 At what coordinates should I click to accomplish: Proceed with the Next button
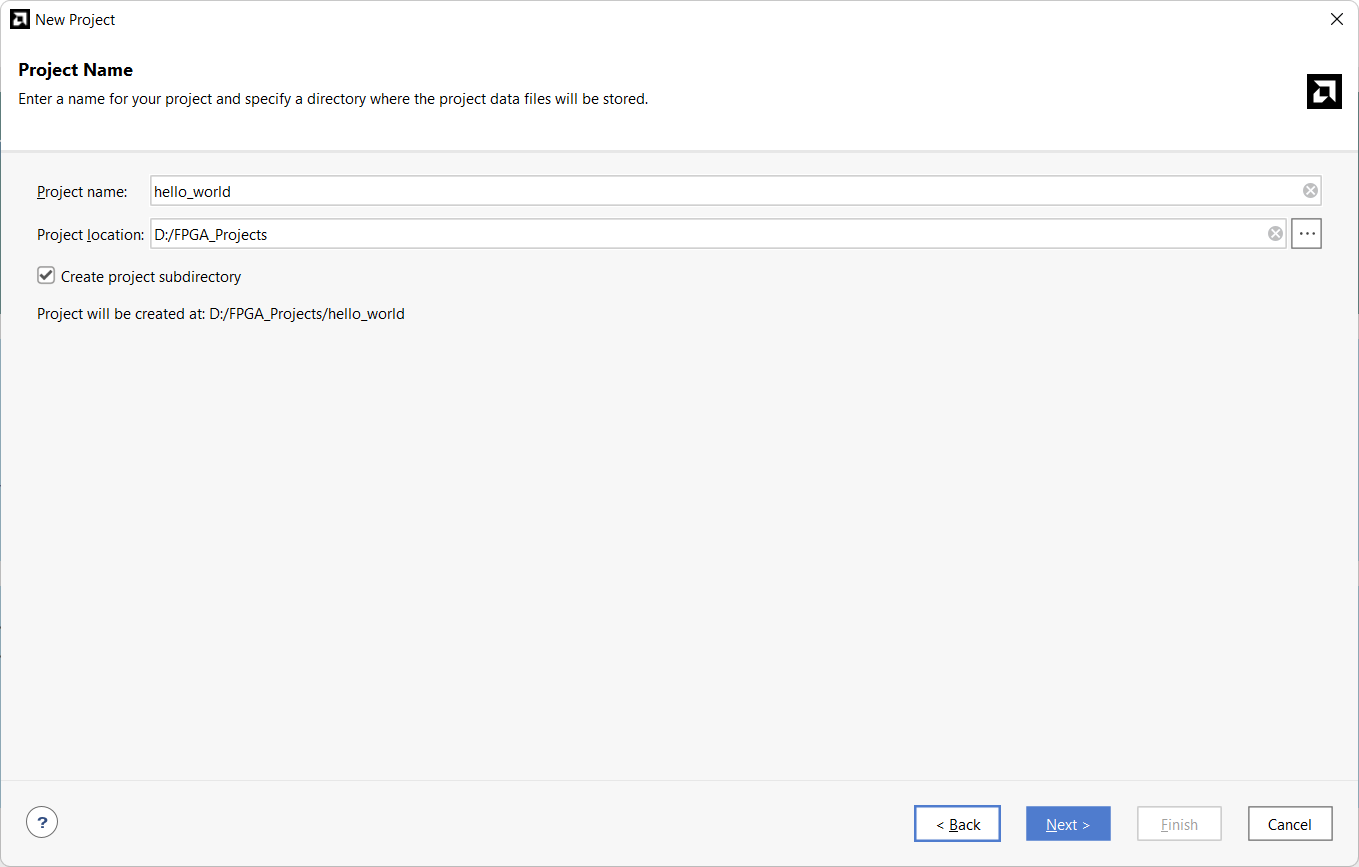pos(1068,824)
